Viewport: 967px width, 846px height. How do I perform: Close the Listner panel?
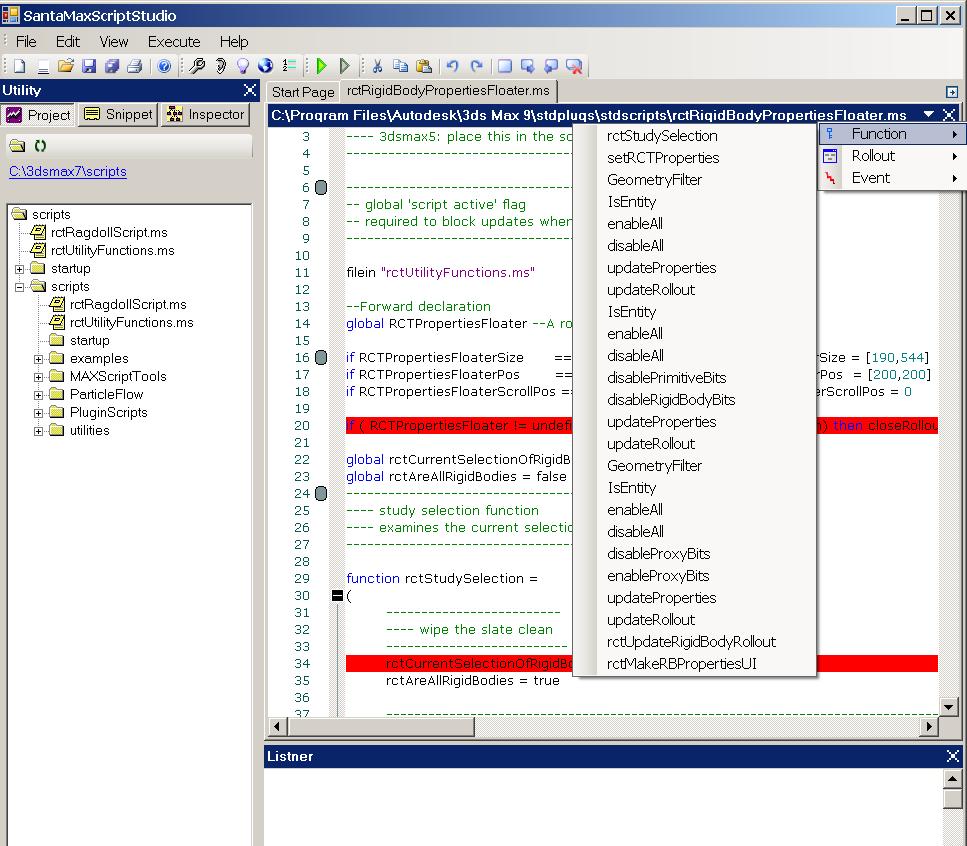[x=953, y=756]
